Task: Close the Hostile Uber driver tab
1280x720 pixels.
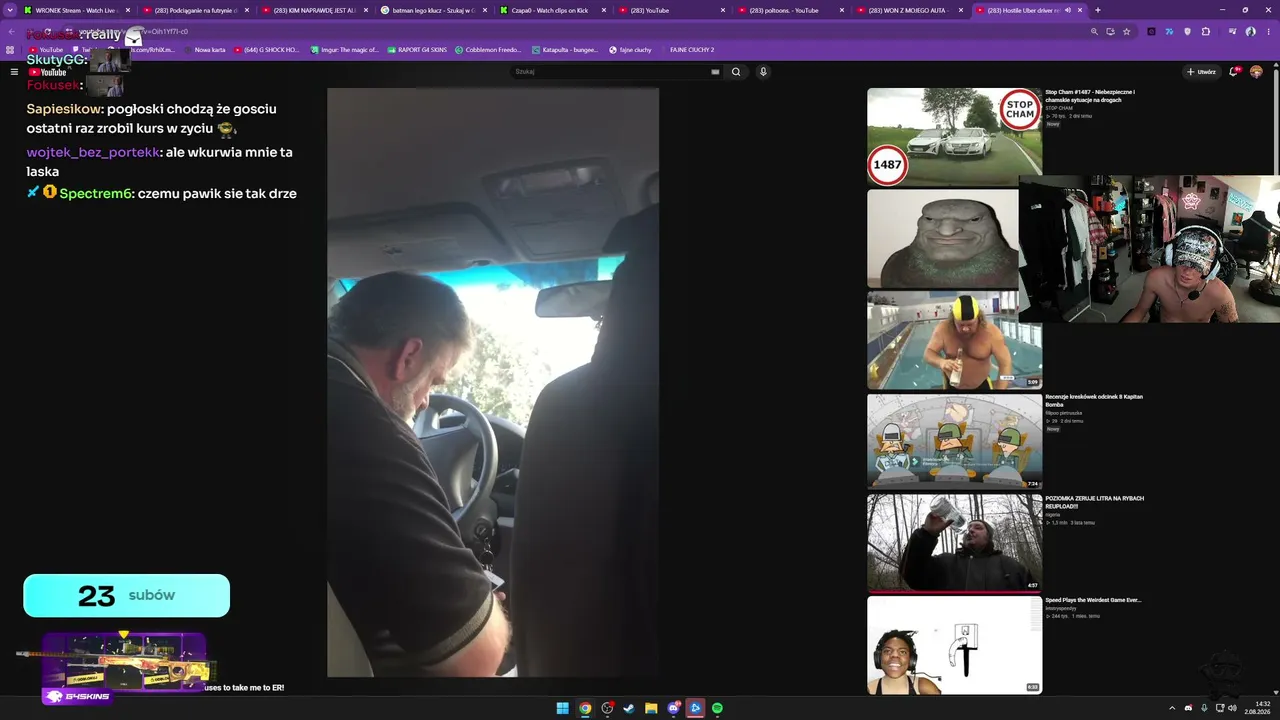Action: (1080, 10)
